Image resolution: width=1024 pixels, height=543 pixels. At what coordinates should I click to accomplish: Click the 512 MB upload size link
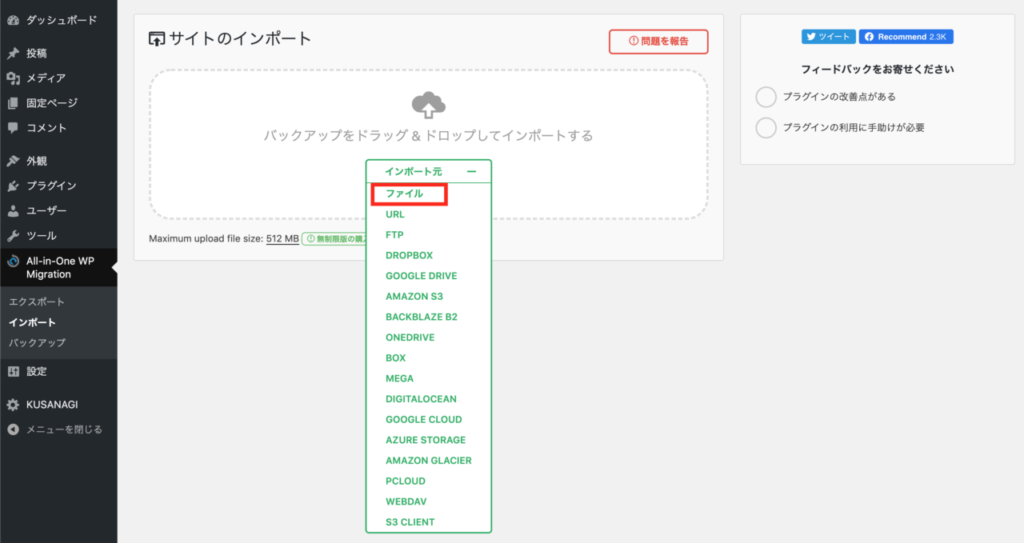click(x=282, y=239)
